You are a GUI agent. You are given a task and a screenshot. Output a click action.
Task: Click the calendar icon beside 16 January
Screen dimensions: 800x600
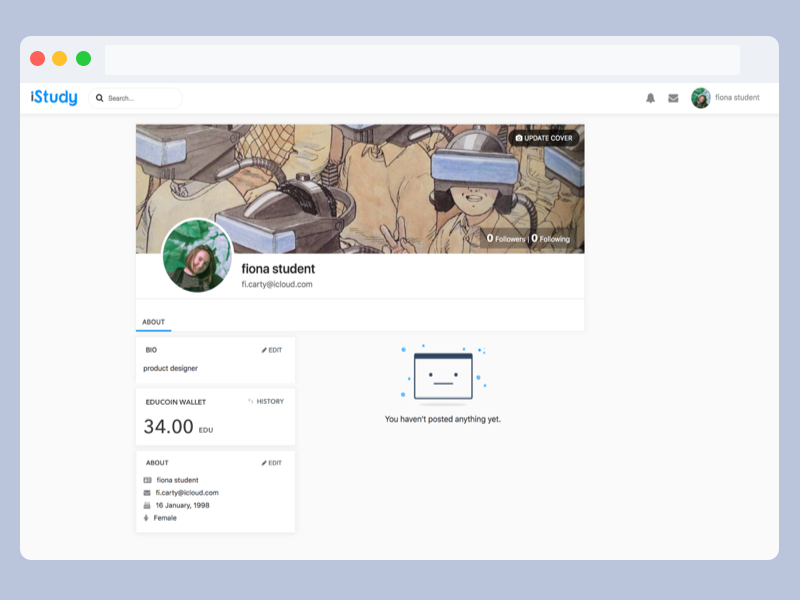(x=147, y=506)
